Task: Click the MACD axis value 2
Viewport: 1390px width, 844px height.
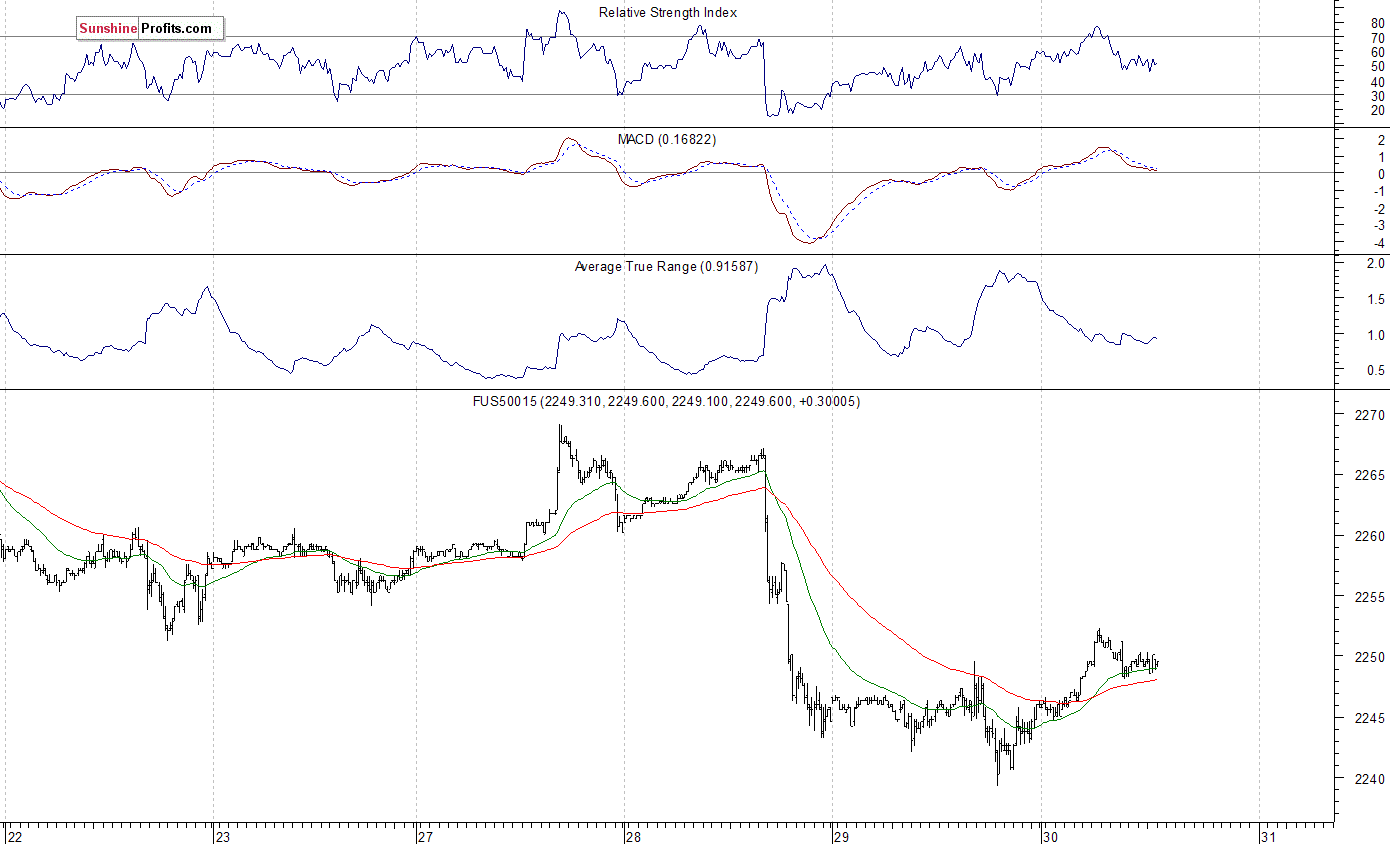Action: click(x=1381, y=140)
